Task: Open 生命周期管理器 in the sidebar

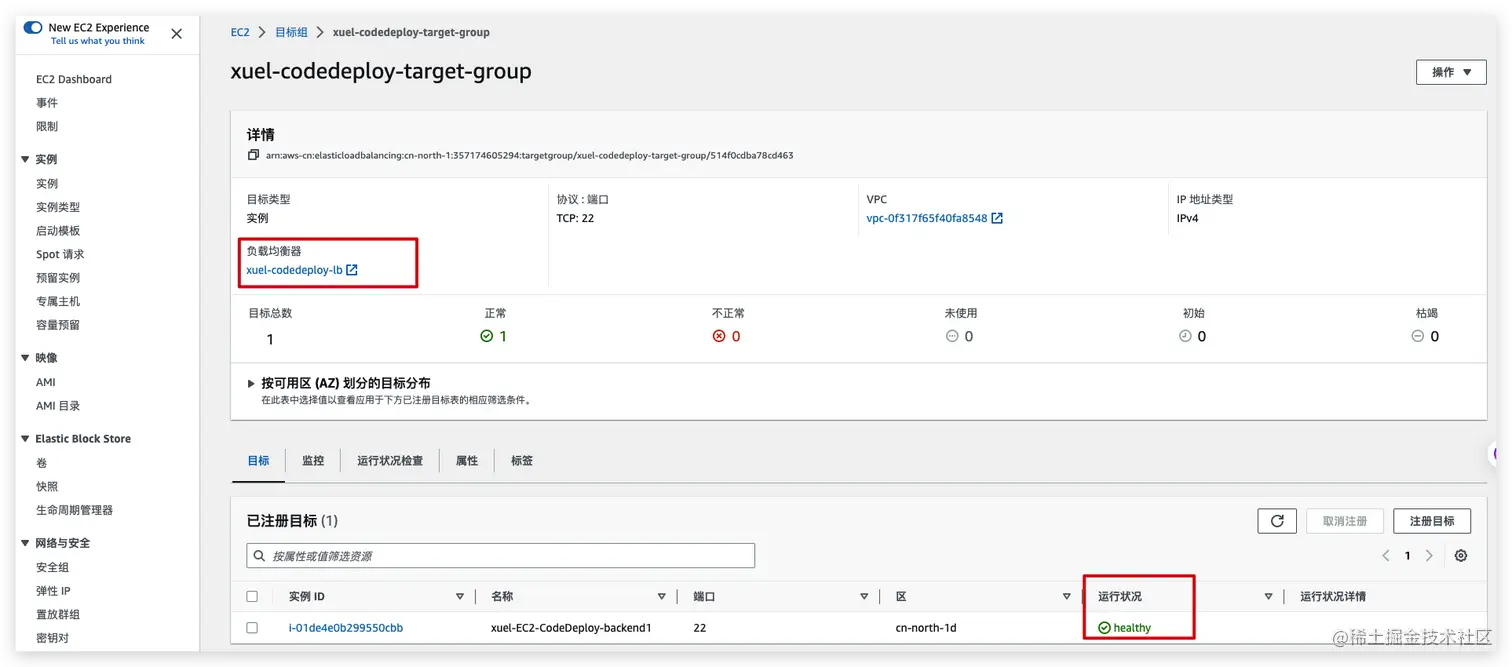Action: tap(75, 510)
